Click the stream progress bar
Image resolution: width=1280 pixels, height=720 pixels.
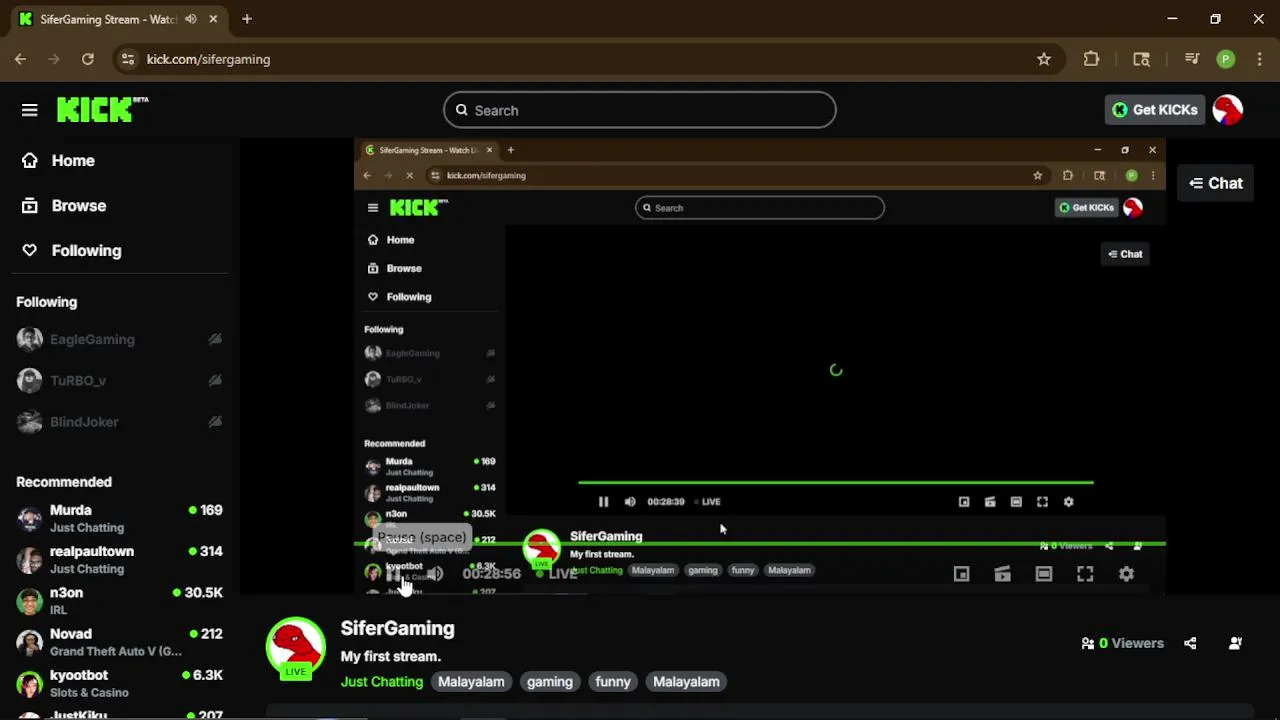(760, 544)
